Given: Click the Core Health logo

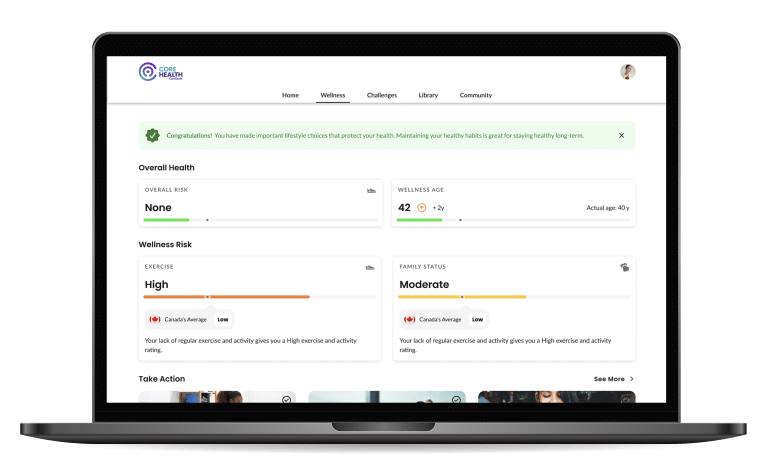Looking at the screenshot, I should (x=160, y=72).
